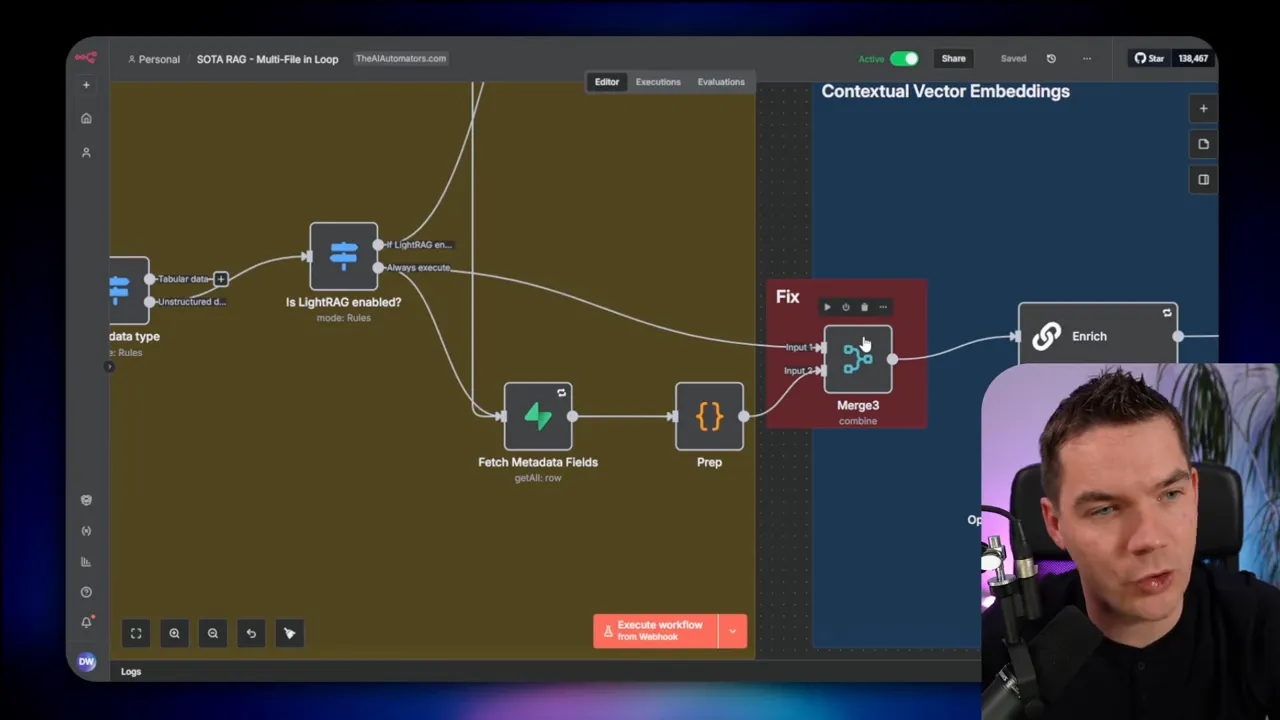Open the Logs panel
Screen dimensions: 1280x720
coord(131,671)
